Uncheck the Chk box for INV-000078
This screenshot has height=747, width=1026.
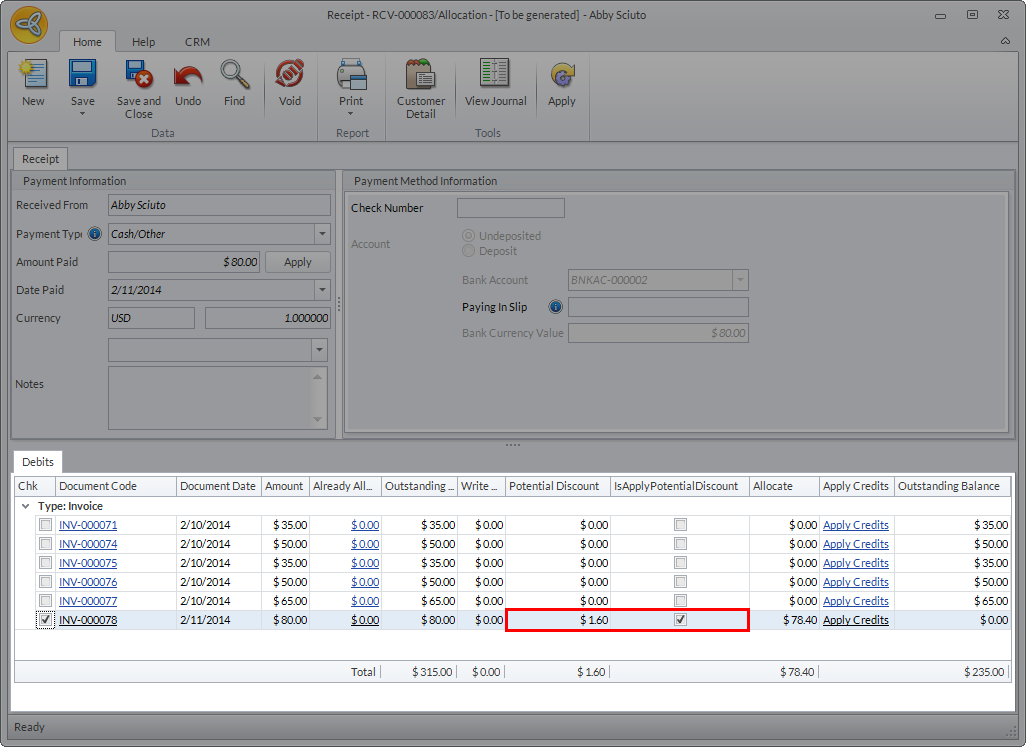pos(45,620)
